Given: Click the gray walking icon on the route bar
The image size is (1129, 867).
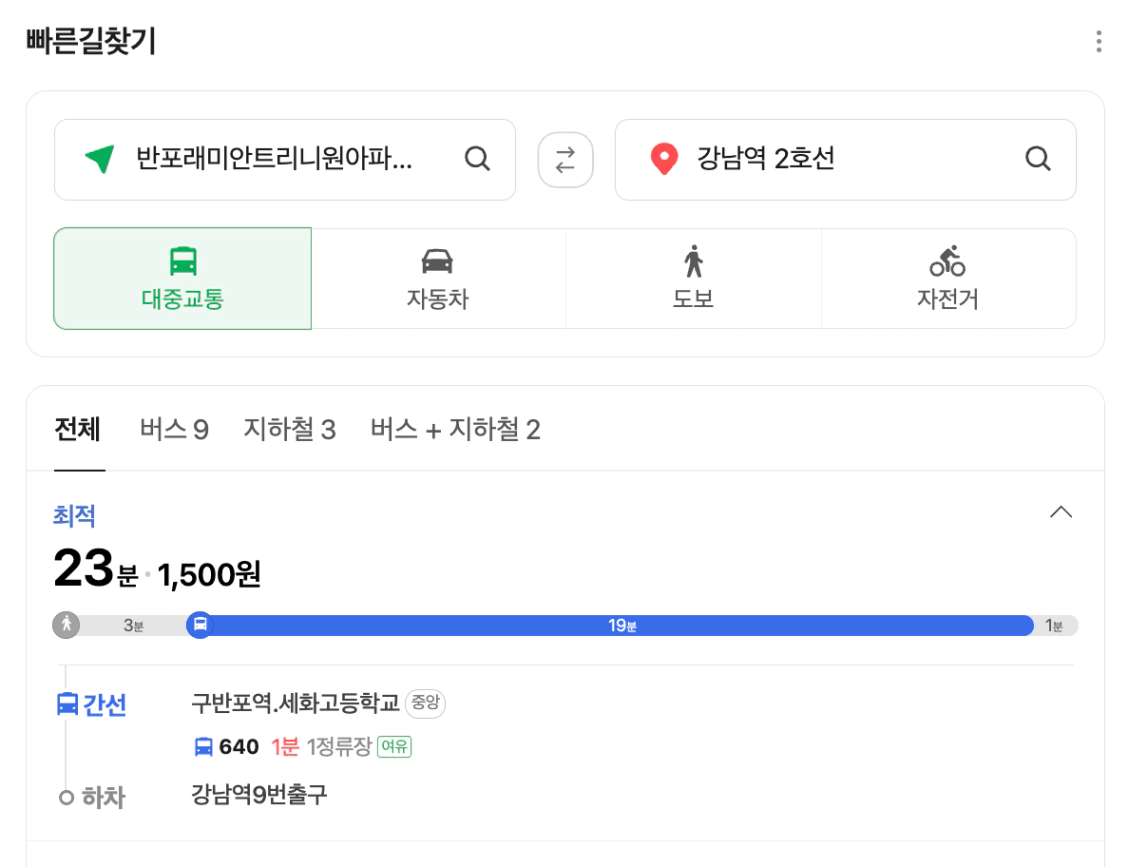Looking at the screenshot, I should pyautogui.click(x=66, y=625).
